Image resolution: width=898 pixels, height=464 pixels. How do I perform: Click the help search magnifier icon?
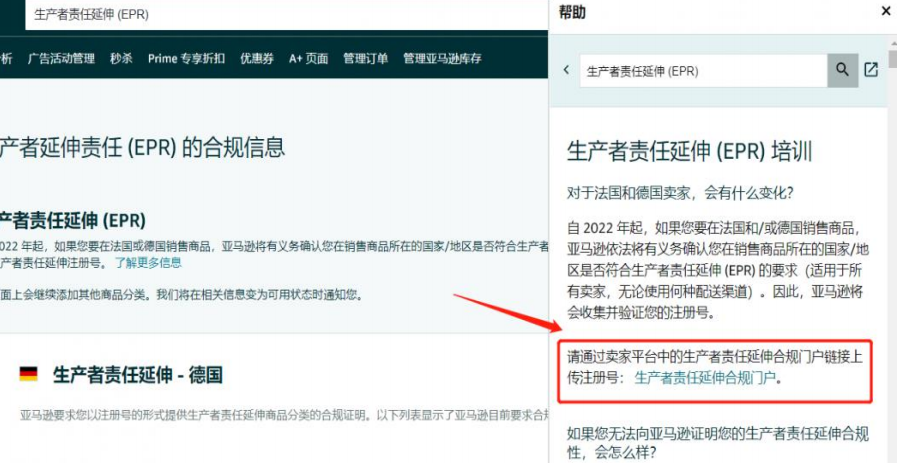point(842,70)
